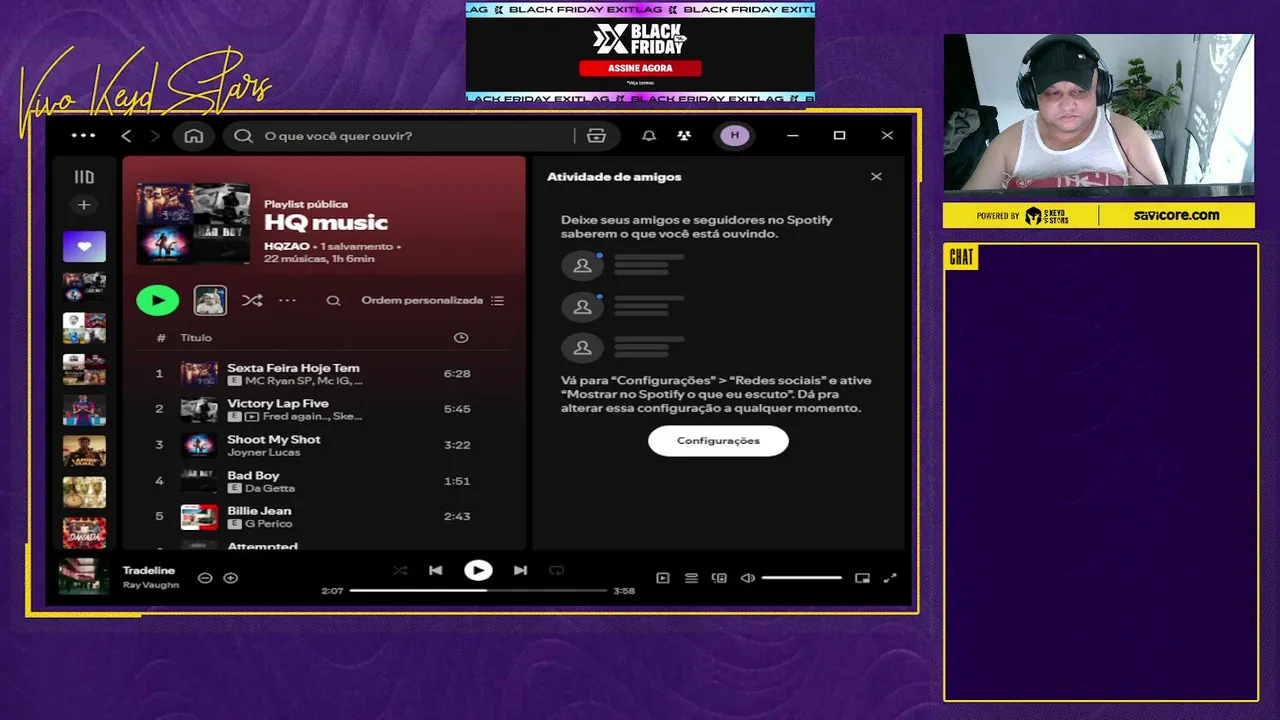The width and height of the screenshot is (1280, 720).
Task: Enter full screen with the expand arrows
Action: (x=890, y=578)
